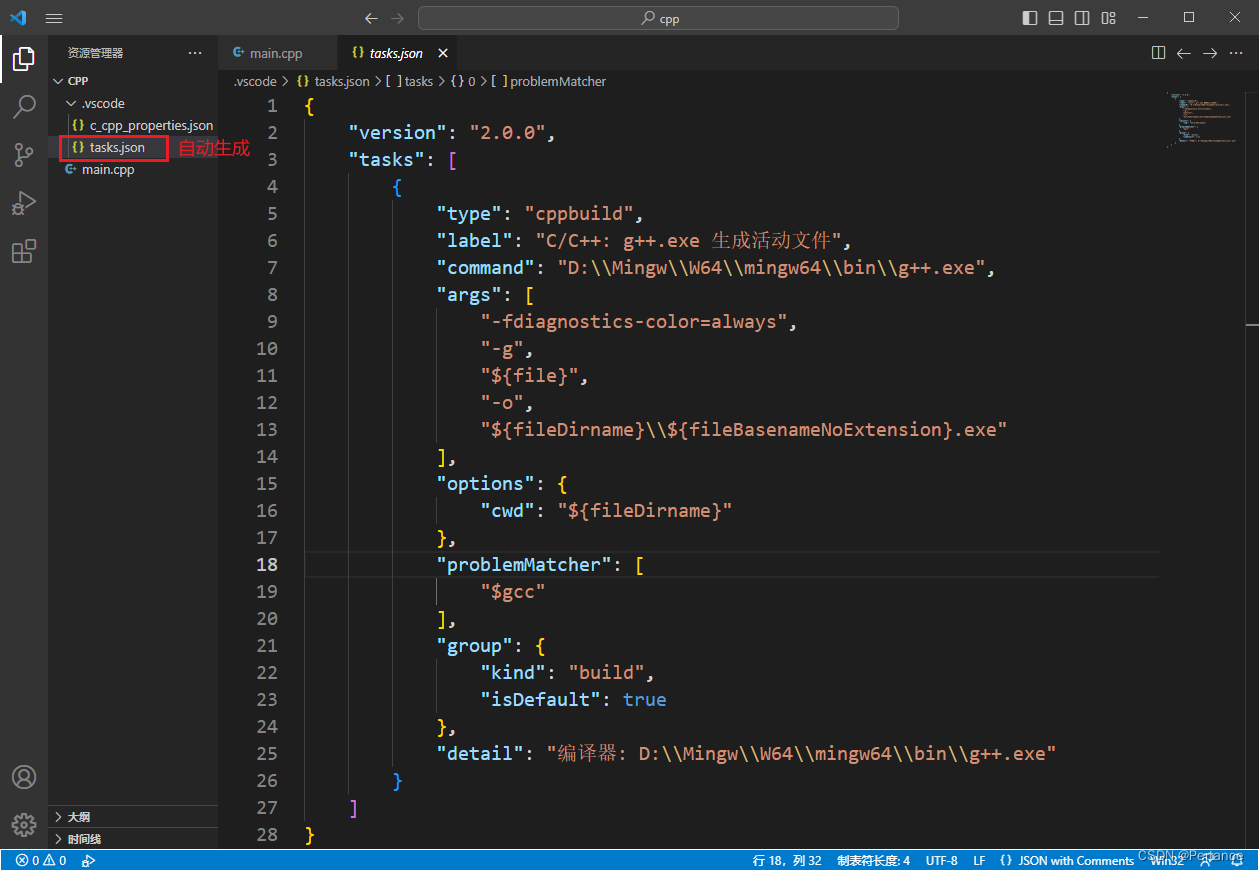Click the "cppbuild" value on line 5
This screenshot has width=1259, height=871.
(x=580, y=214)
